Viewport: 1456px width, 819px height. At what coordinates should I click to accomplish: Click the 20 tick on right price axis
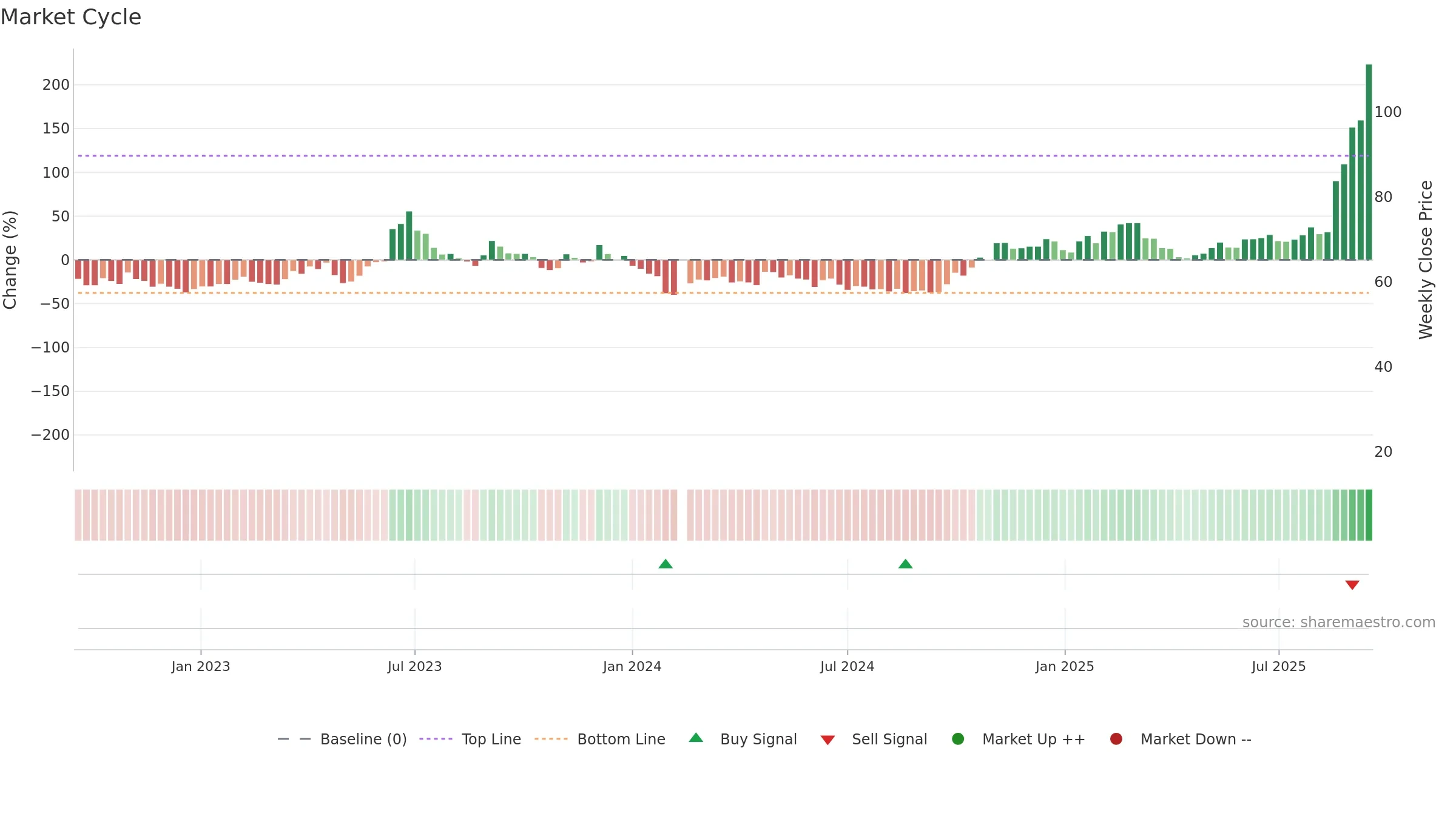coord(1383,451)
